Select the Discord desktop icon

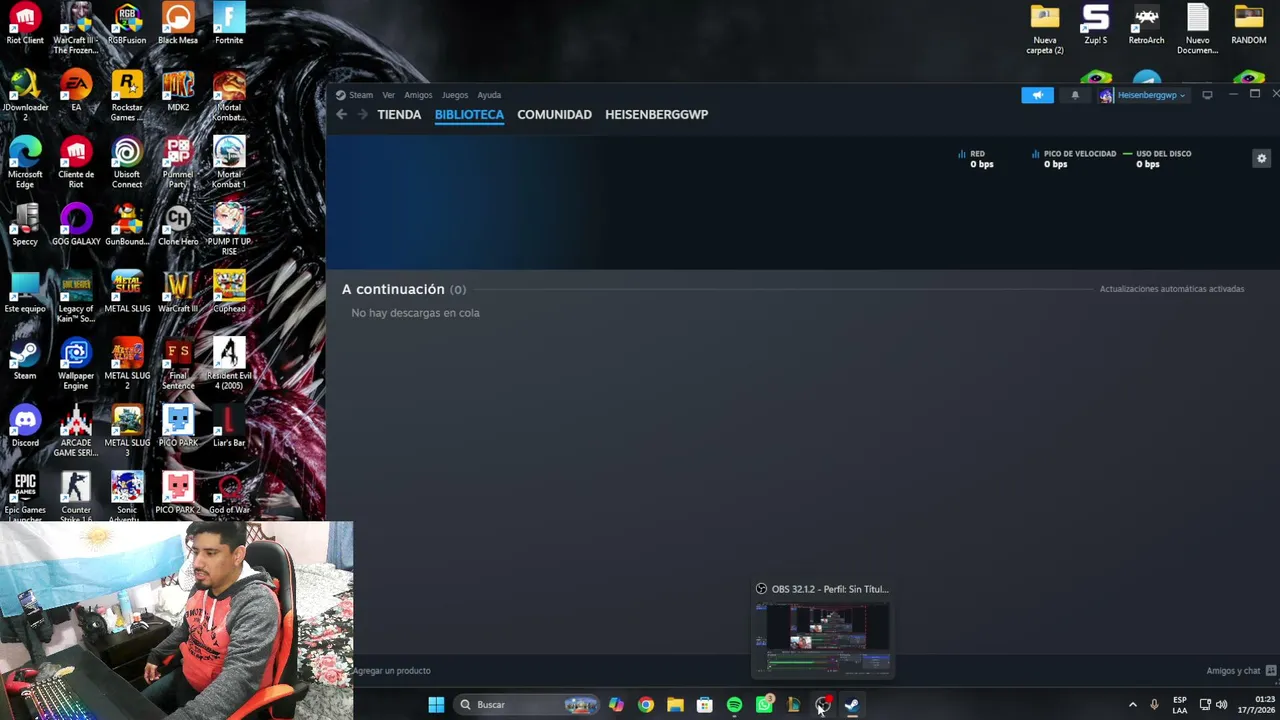tap(25, 427)
